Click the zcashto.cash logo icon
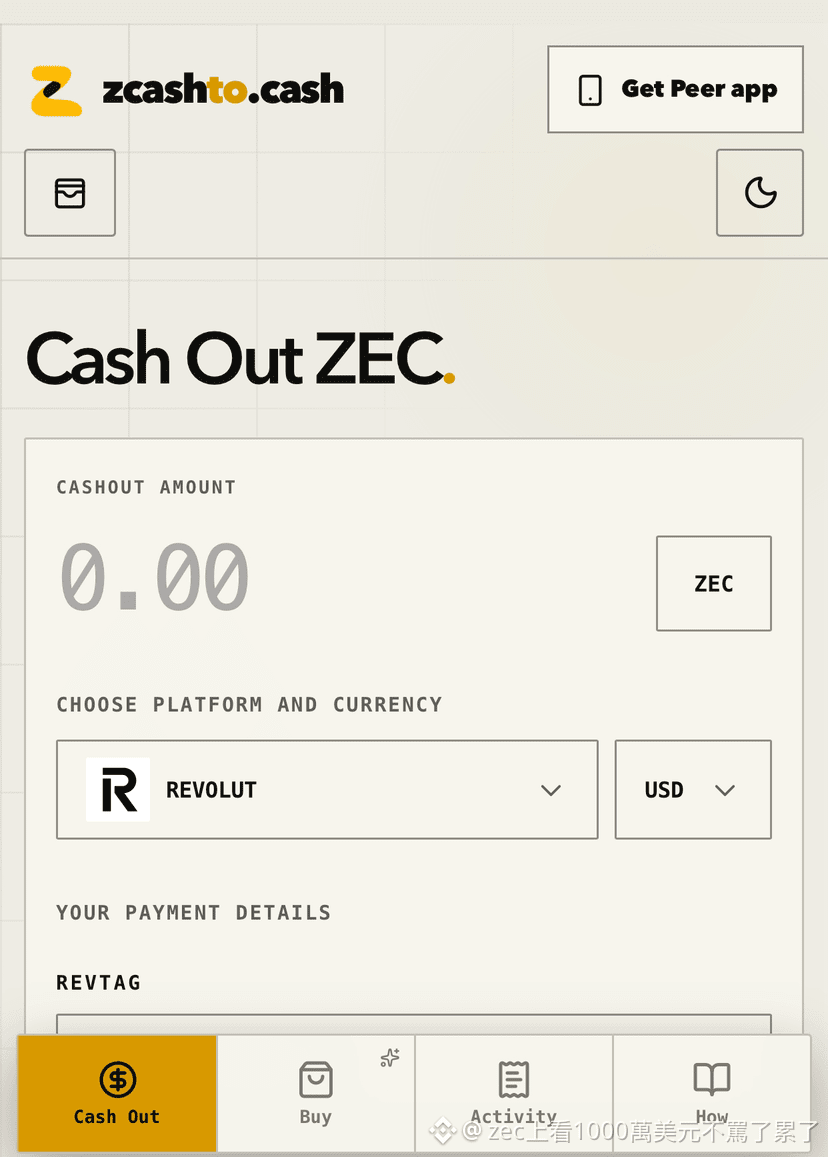828x1157 pixels. 57,91
